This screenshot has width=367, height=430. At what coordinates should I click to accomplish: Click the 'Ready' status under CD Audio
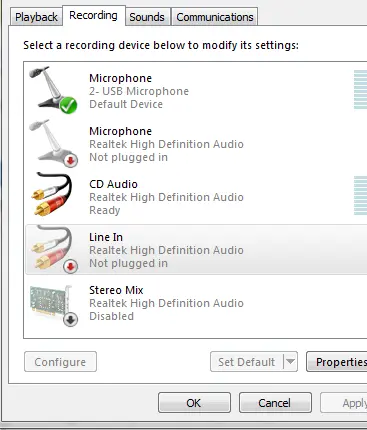point(105,210)
